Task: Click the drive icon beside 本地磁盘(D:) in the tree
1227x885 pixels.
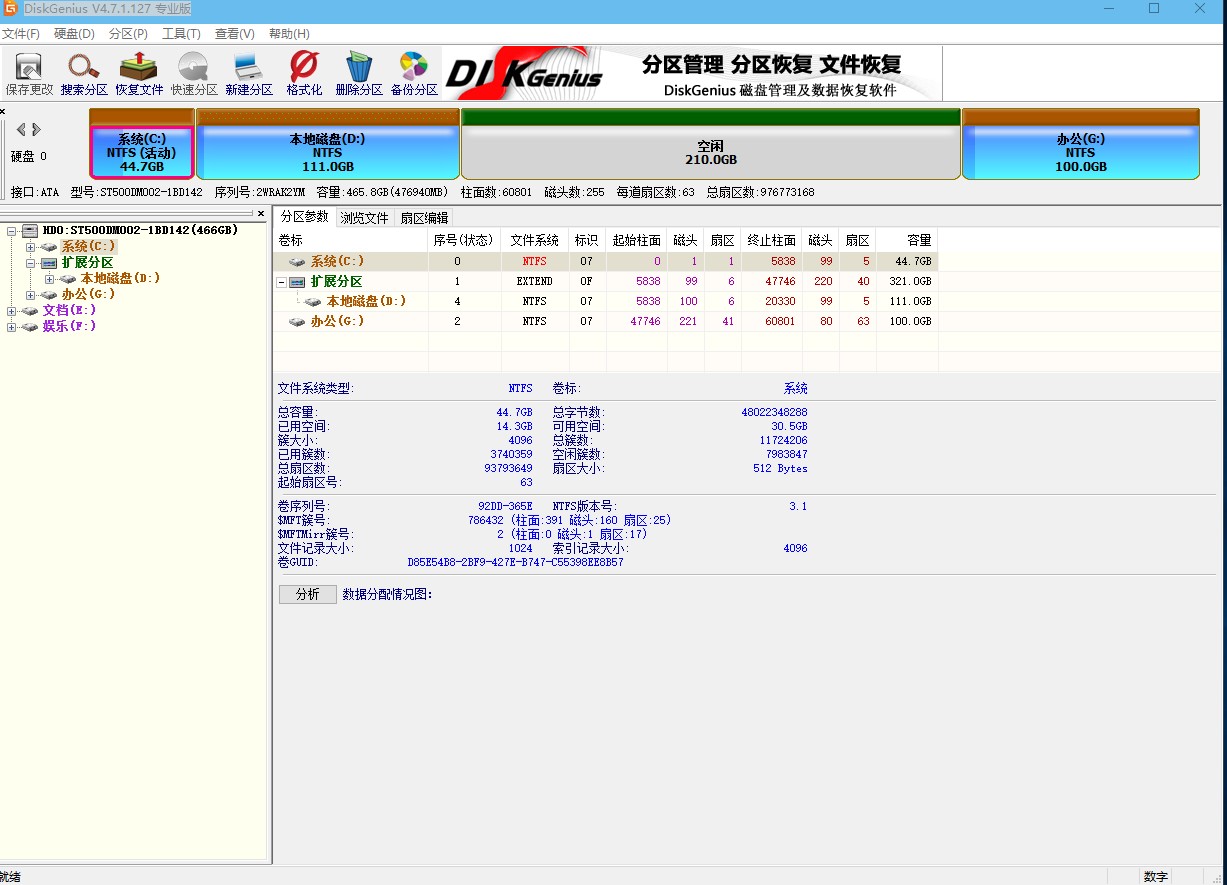Action: 68,278
